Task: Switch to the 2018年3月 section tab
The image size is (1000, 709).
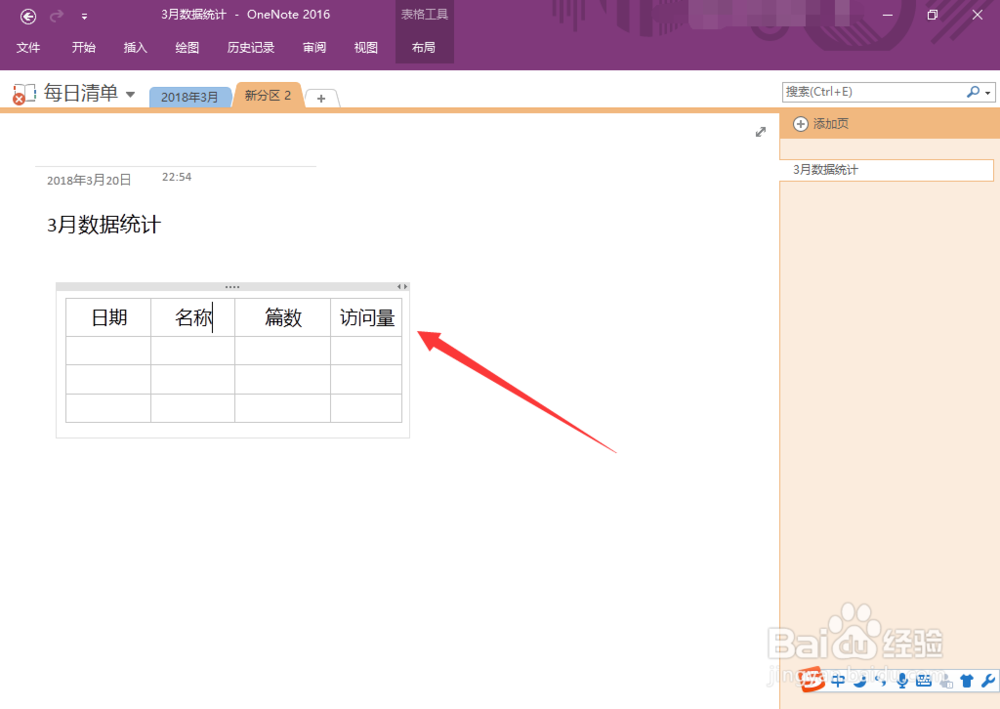Action: (190, 97)
